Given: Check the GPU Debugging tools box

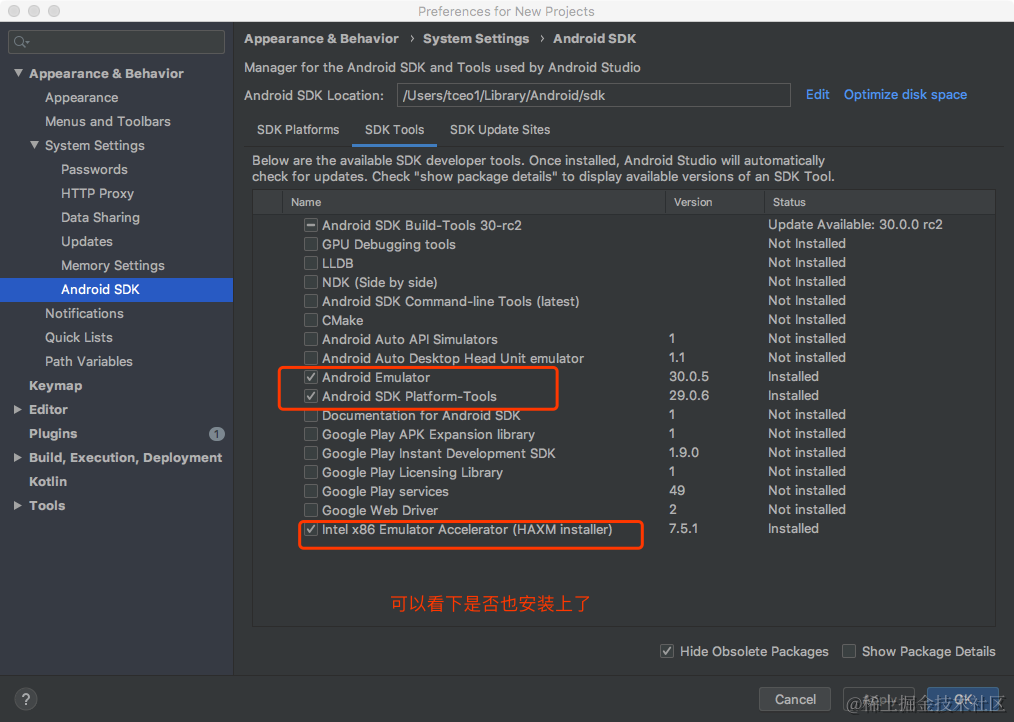Looking at the screenshot, I should [311, 244].
